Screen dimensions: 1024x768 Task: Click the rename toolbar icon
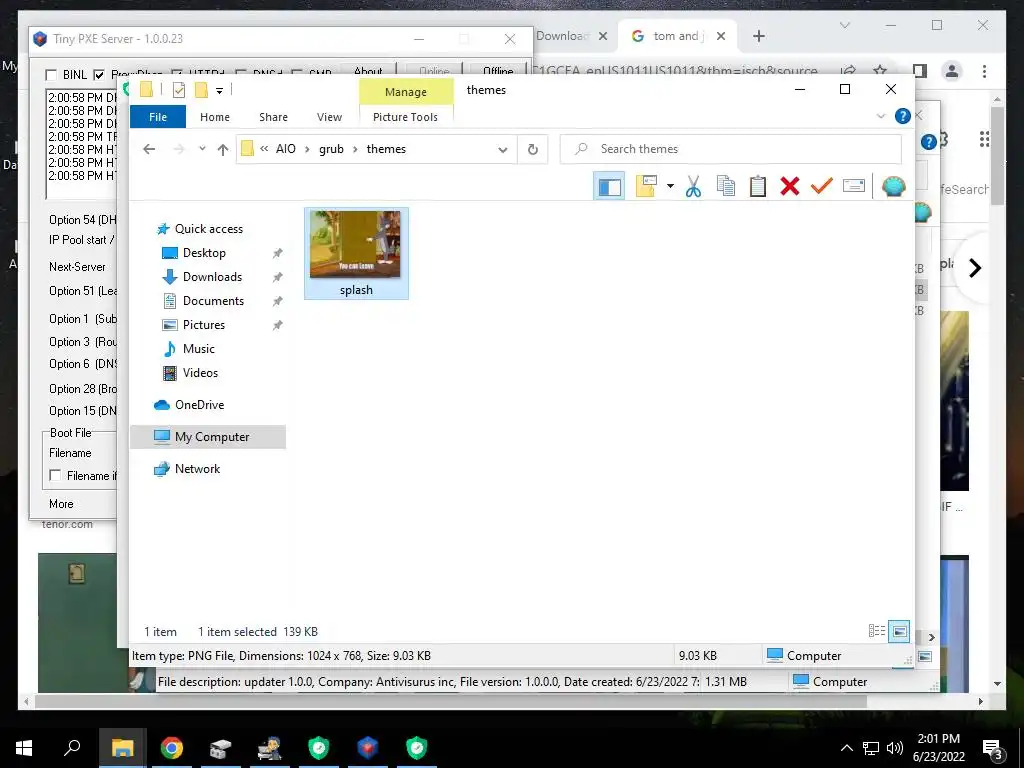click(854, 186)
